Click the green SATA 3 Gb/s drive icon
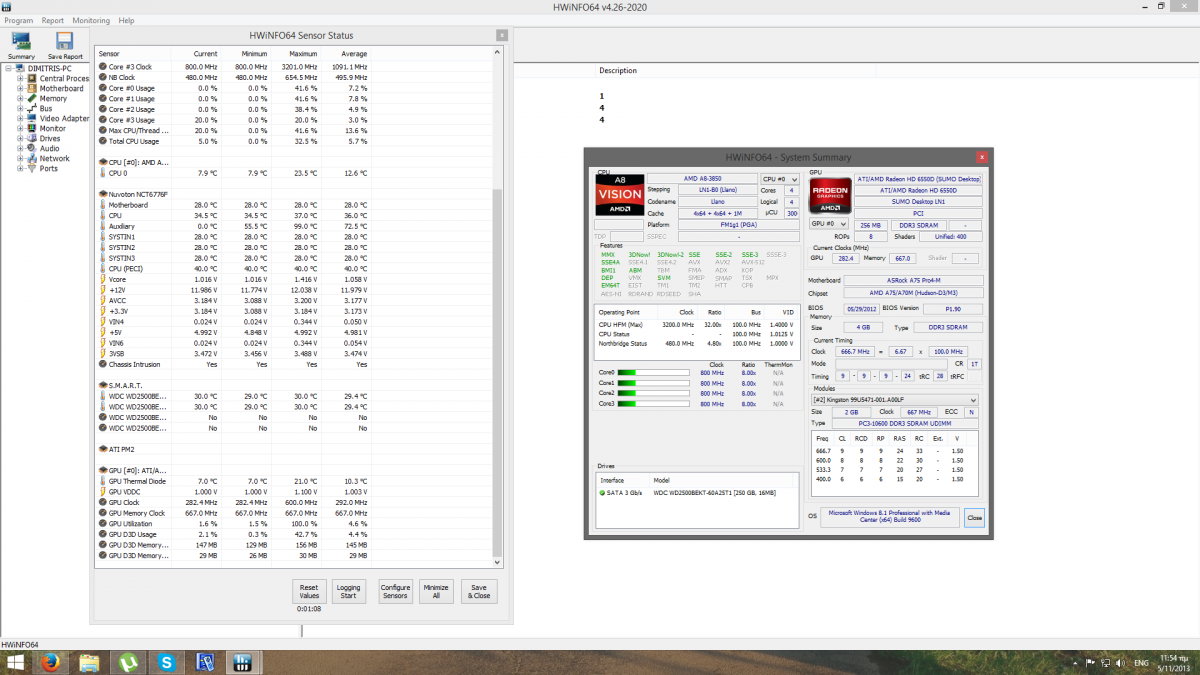 pyautogui.click(x=602, y=493)
